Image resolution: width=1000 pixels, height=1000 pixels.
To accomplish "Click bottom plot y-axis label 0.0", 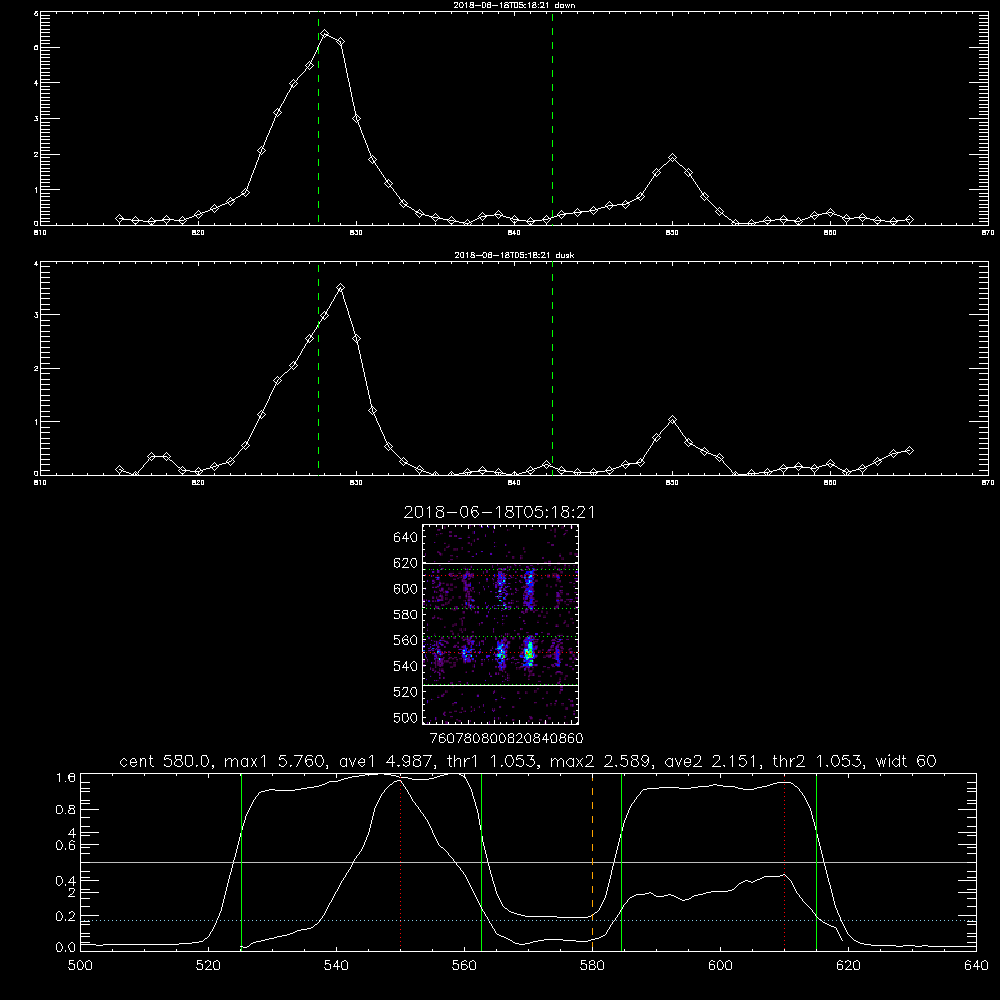I will pyautogui.click(x=66, y=947).
